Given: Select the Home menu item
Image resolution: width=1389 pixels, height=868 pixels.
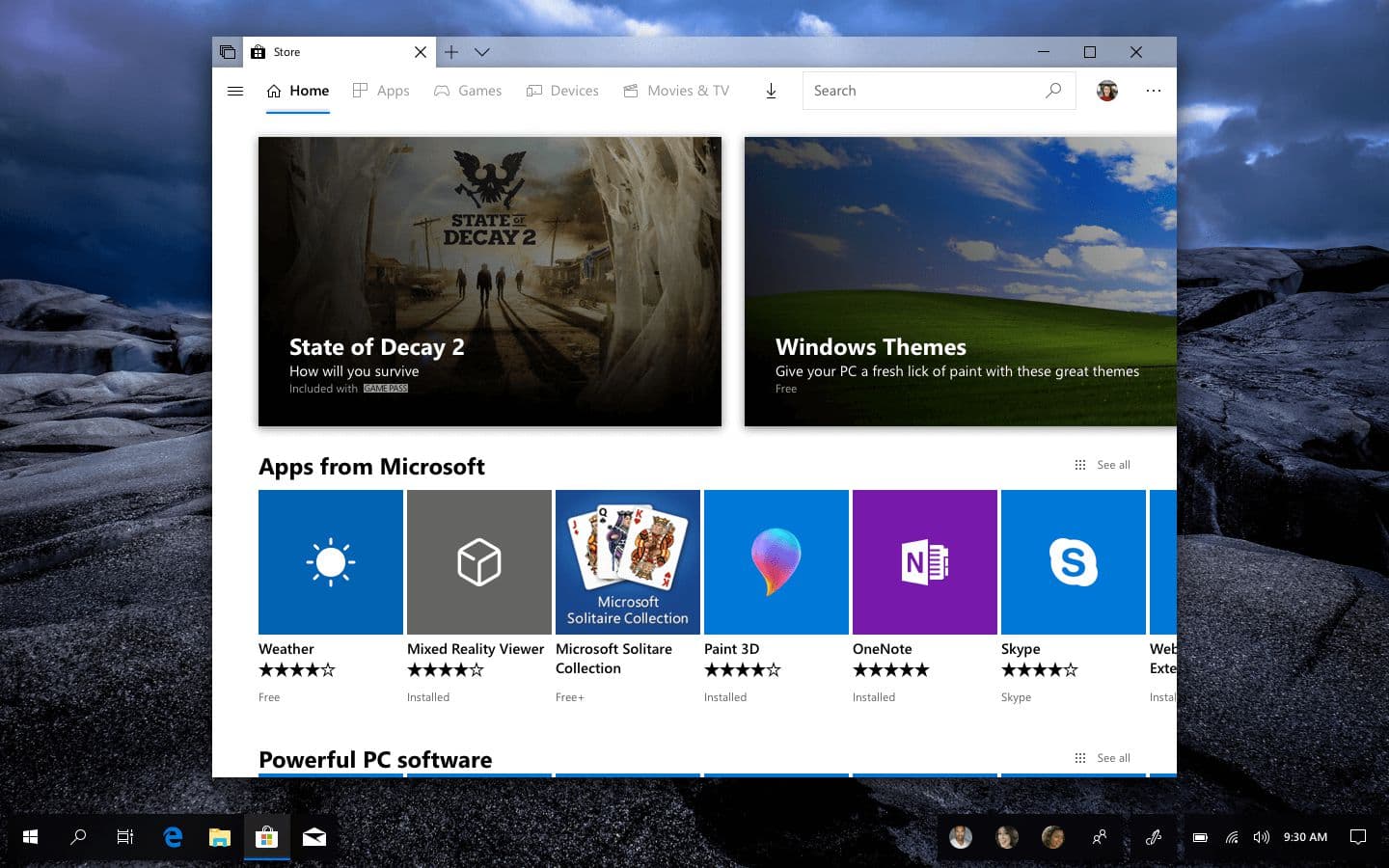Looking at the screenshot, I should click(x=297, y=90).
